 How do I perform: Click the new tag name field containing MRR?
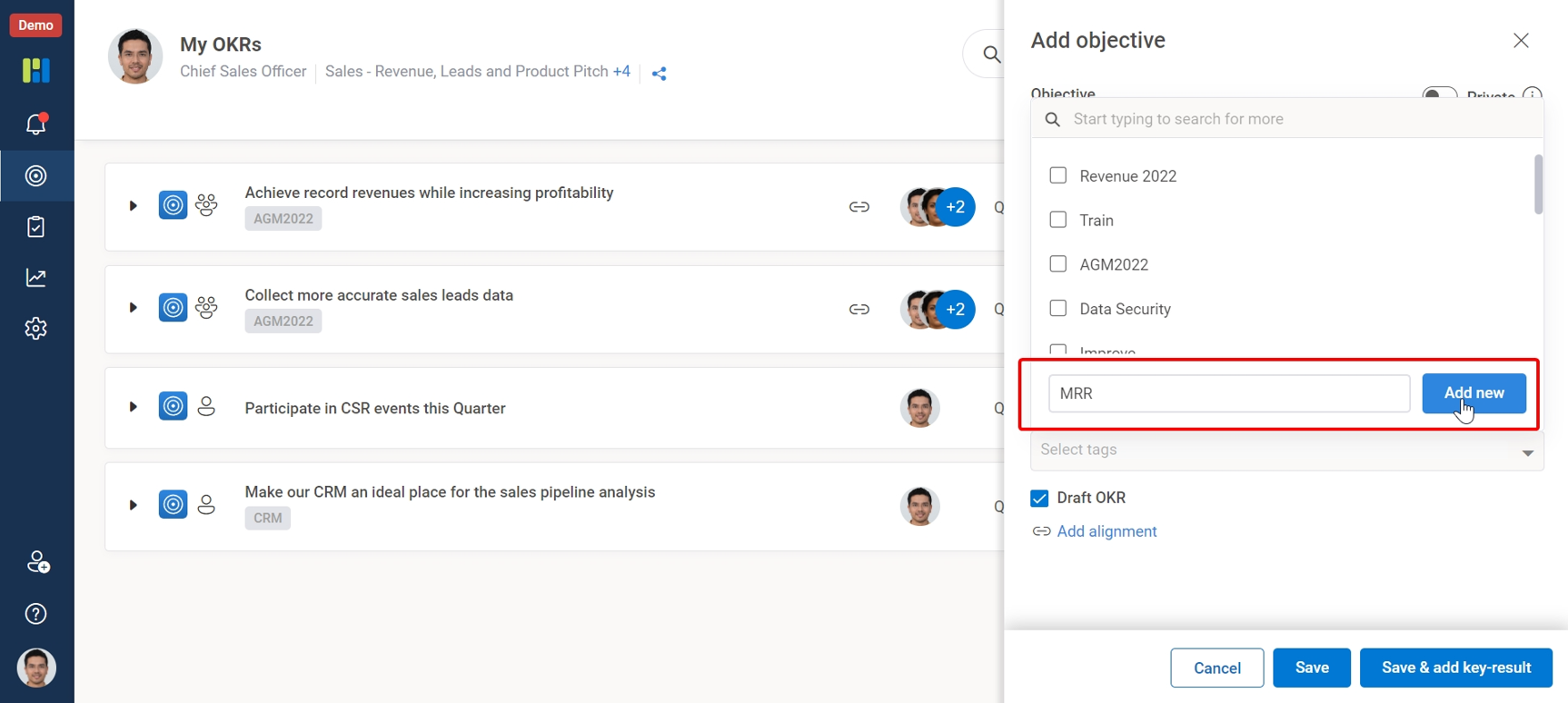click(1229, 393)
